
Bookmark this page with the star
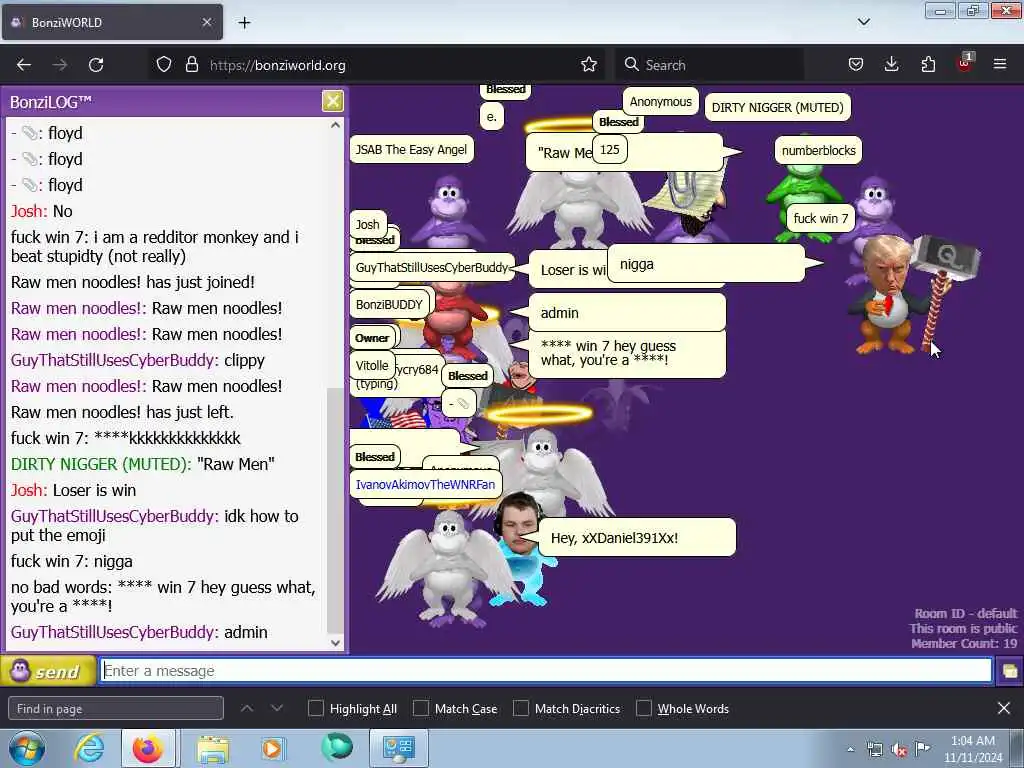pos(588,65)
